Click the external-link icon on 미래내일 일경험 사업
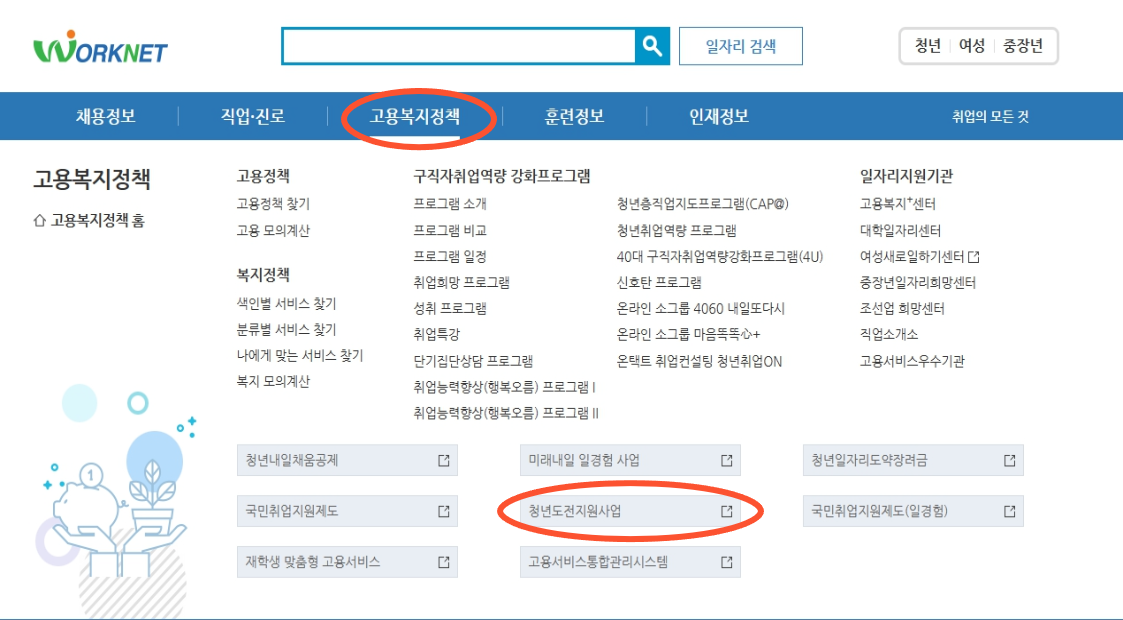This screenshot has height=620, width=1123. [725, 460]
